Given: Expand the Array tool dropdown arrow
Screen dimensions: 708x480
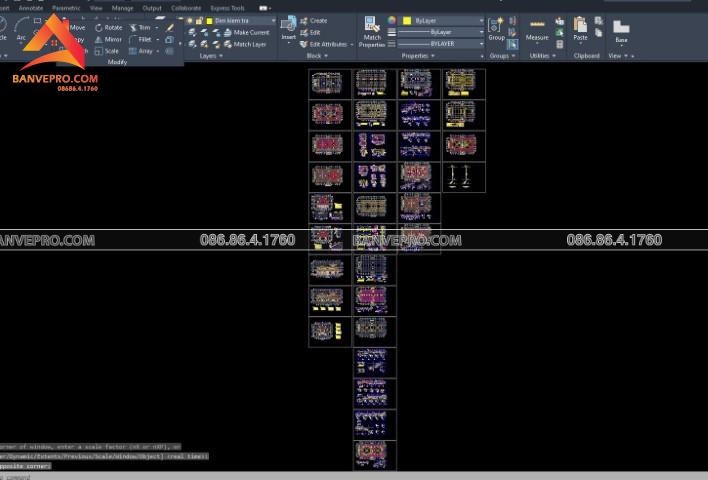Looking at the screenshot, I should [157, 51].
